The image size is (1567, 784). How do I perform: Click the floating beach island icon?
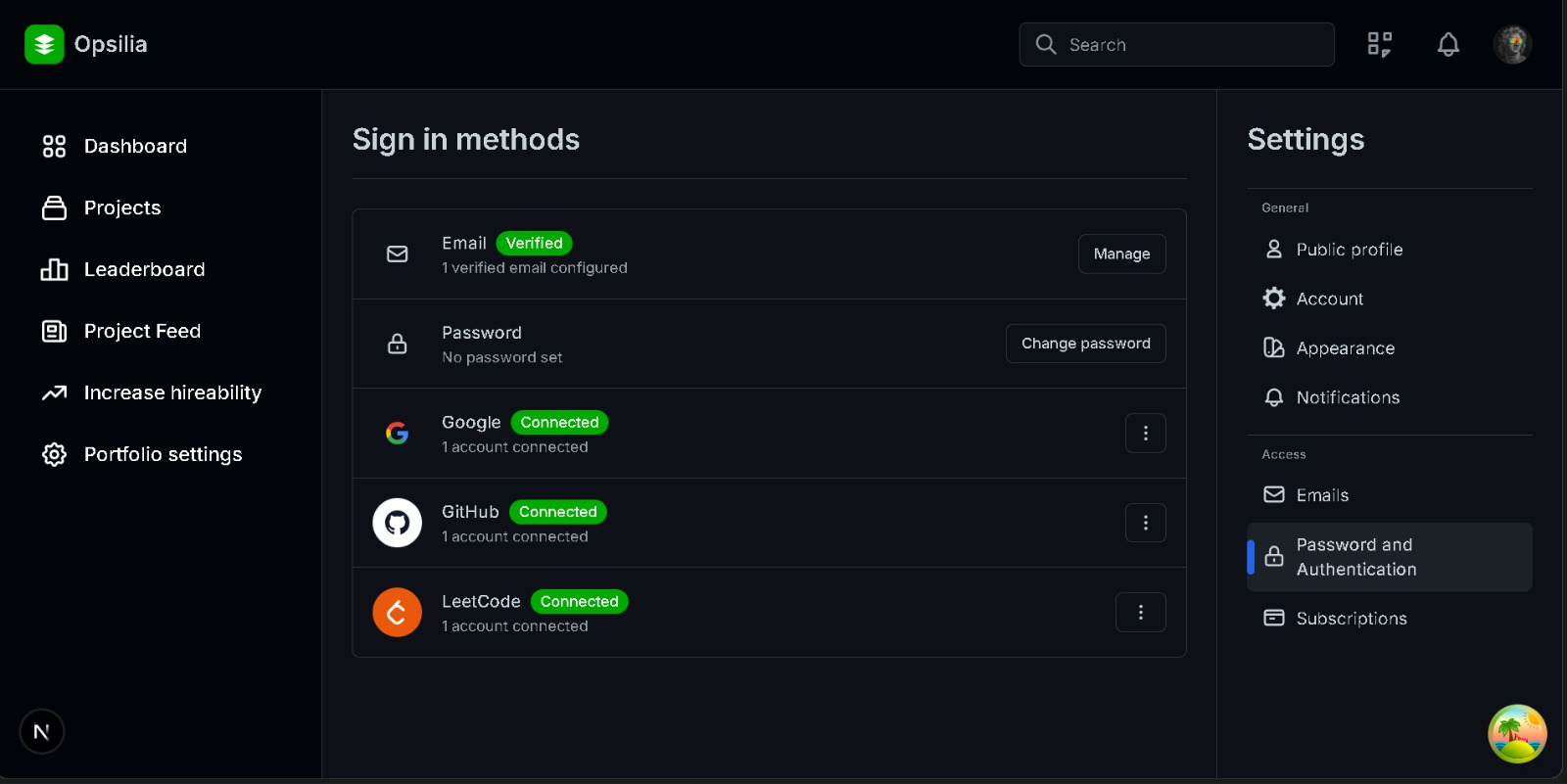pos(1516,733)
